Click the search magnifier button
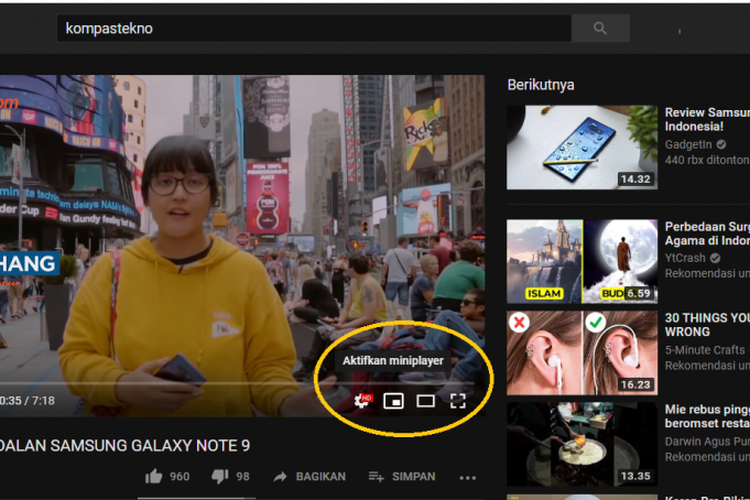 tap(600, 29)
